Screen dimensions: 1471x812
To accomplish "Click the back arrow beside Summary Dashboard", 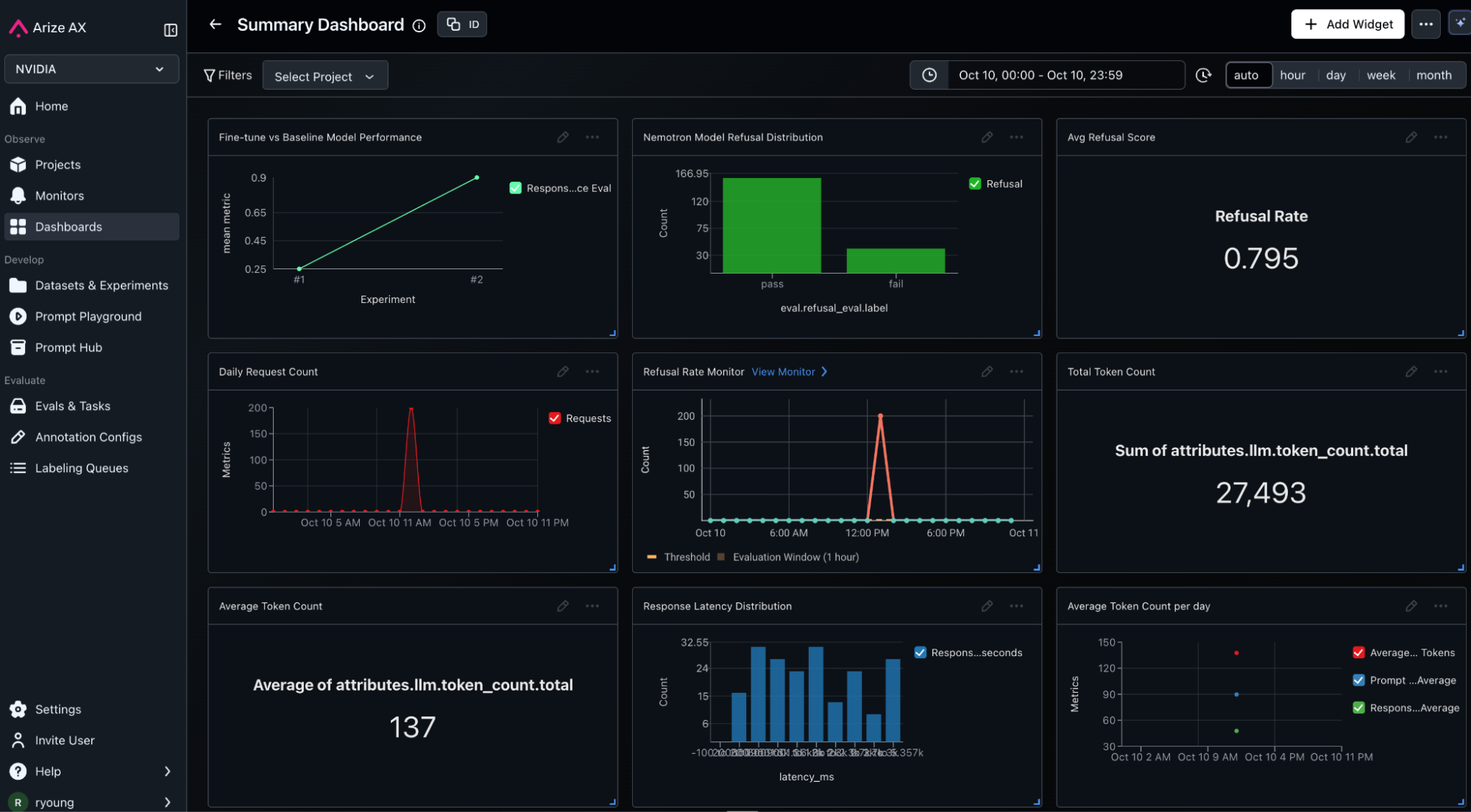I will (x=215, y=24).
